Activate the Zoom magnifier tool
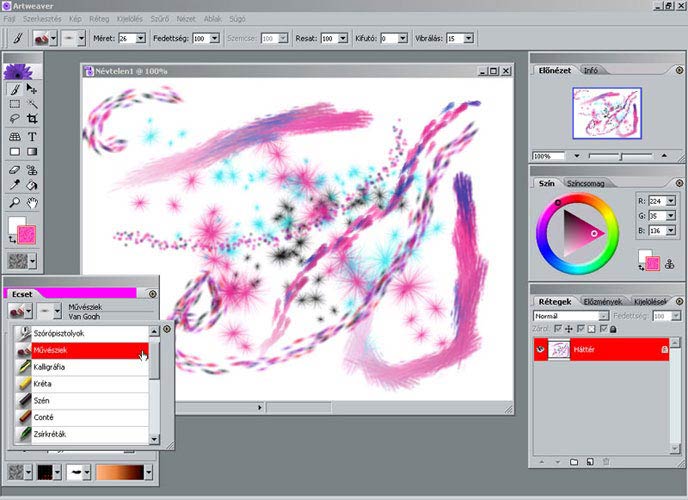The image size is (688, 500). point(14,202)
